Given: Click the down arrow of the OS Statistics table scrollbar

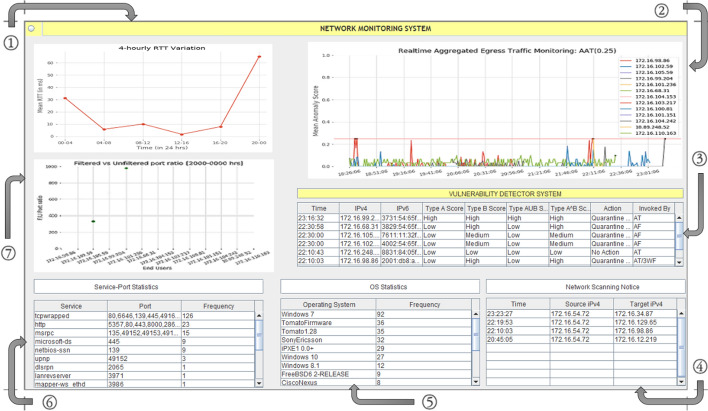Looking at the screenshot, I should [475, 382].
